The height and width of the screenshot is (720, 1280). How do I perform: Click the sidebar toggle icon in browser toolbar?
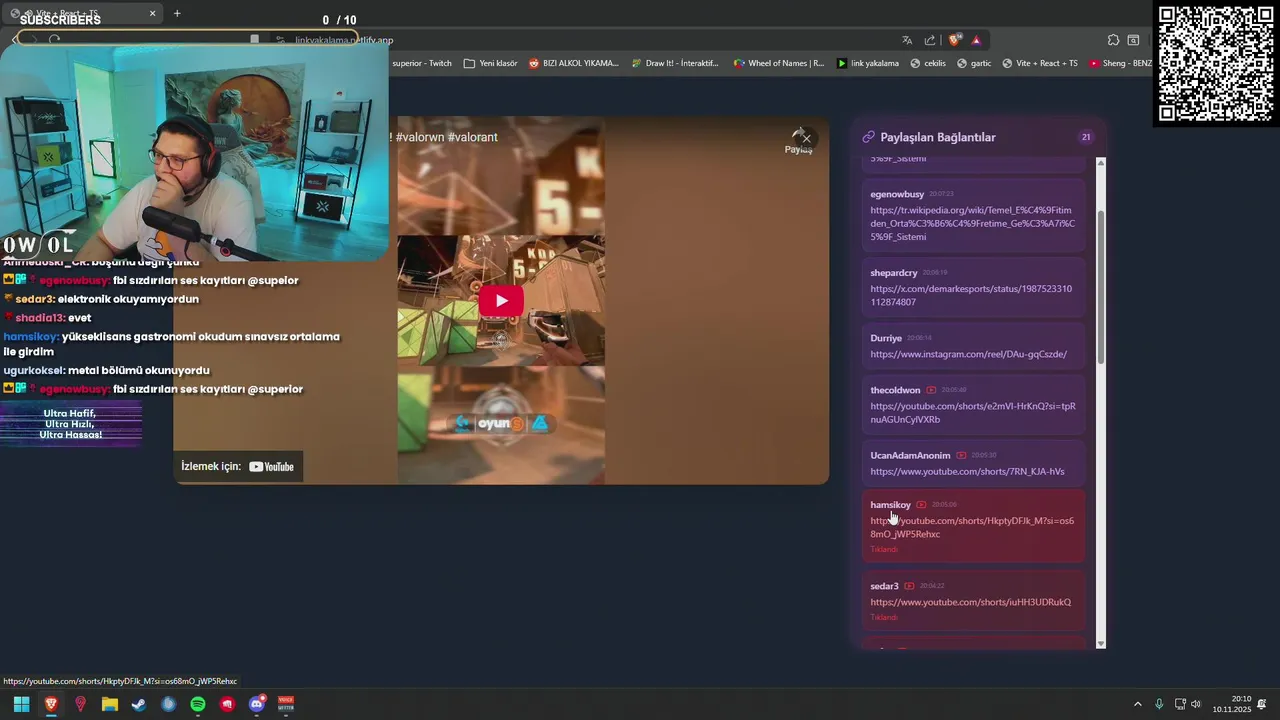pyautogui.click(x=1133, y=40)
